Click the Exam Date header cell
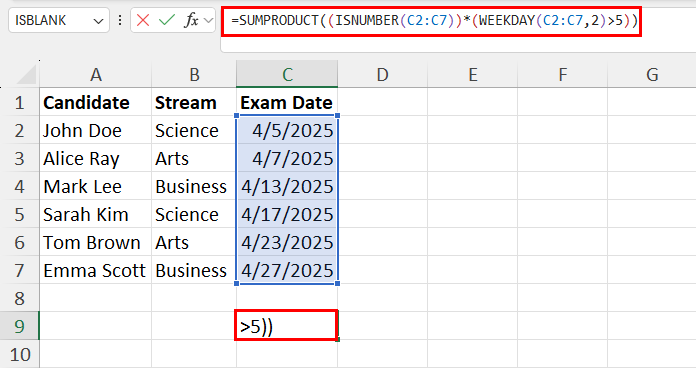The width and height of the screenshot is (696, 368). [x=287, y=103]
